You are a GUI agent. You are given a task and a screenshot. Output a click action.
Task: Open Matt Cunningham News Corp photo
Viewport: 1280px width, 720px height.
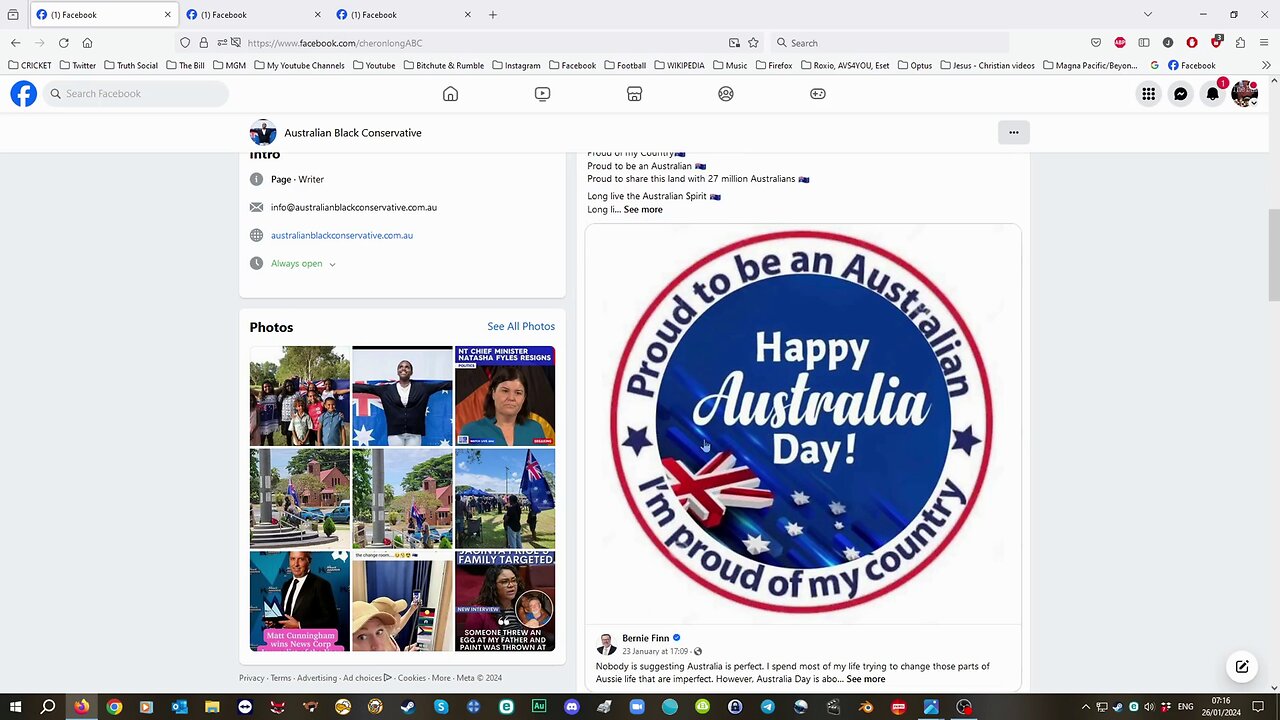tap(300, 601)
